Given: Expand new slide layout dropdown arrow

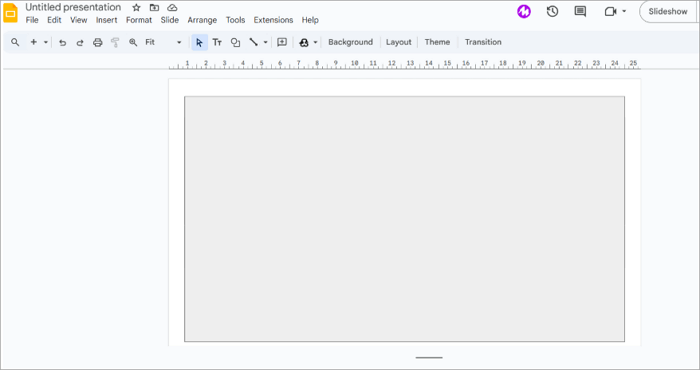Looking at the screenshot, I should tap(46, 42).
